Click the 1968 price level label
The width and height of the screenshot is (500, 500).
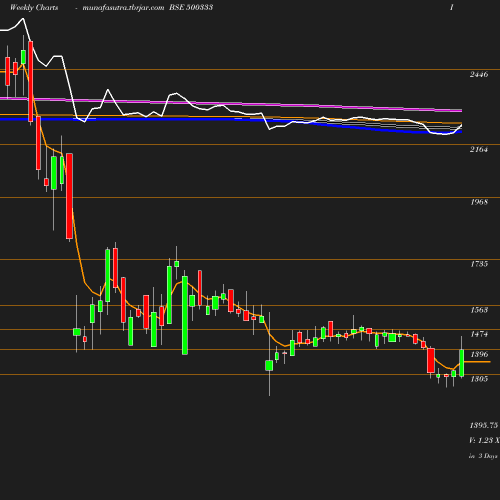[x=479, y=202]
